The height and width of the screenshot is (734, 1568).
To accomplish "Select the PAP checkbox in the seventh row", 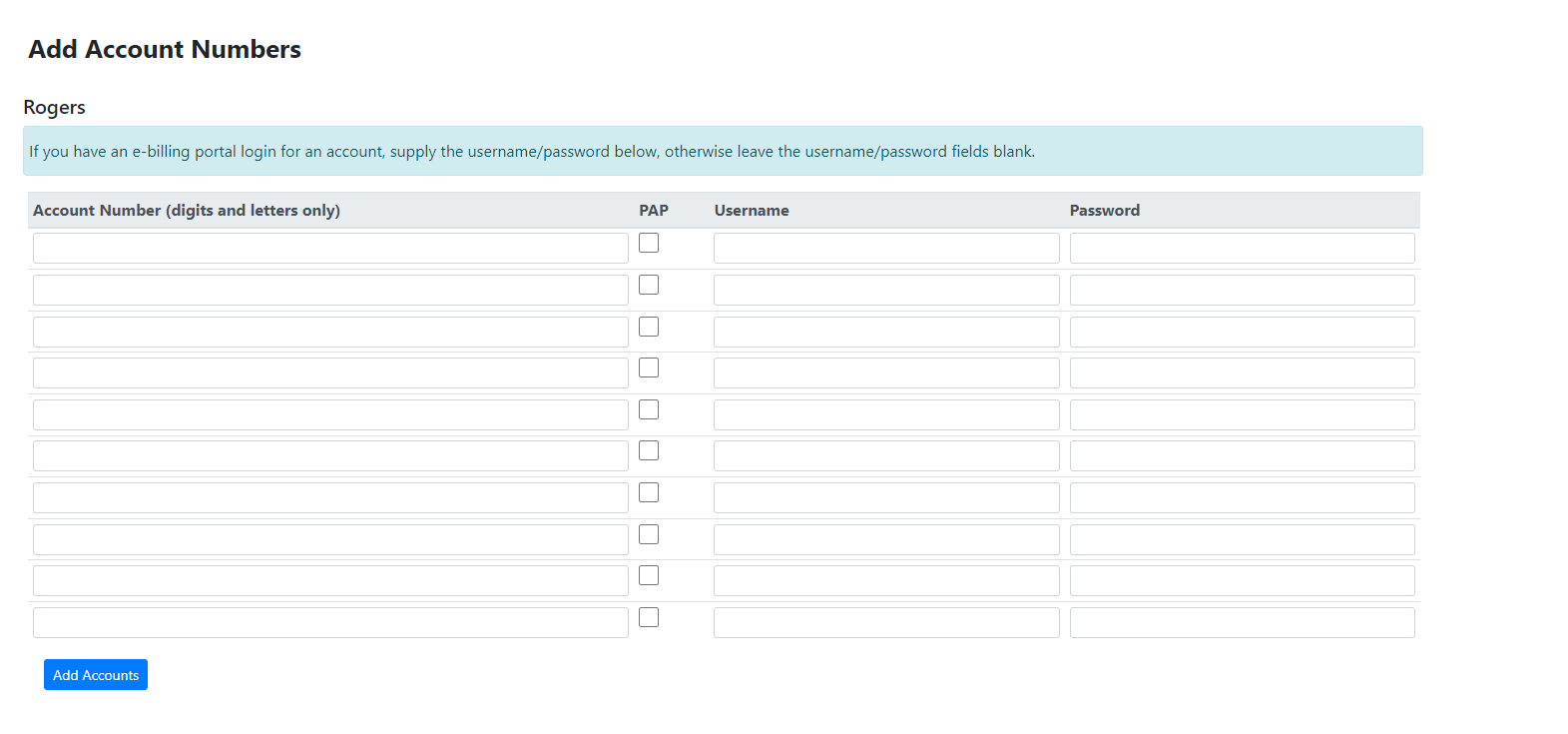I will pos(649,492).
